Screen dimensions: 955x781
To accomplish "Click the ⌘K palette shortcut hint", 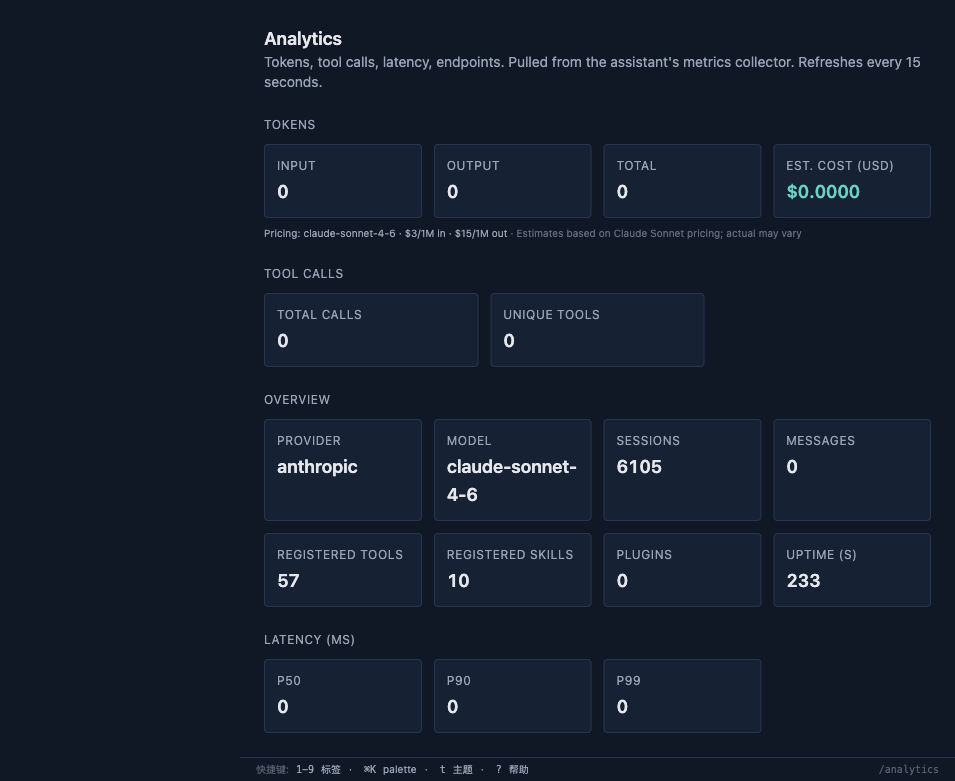I will point(390,769).
